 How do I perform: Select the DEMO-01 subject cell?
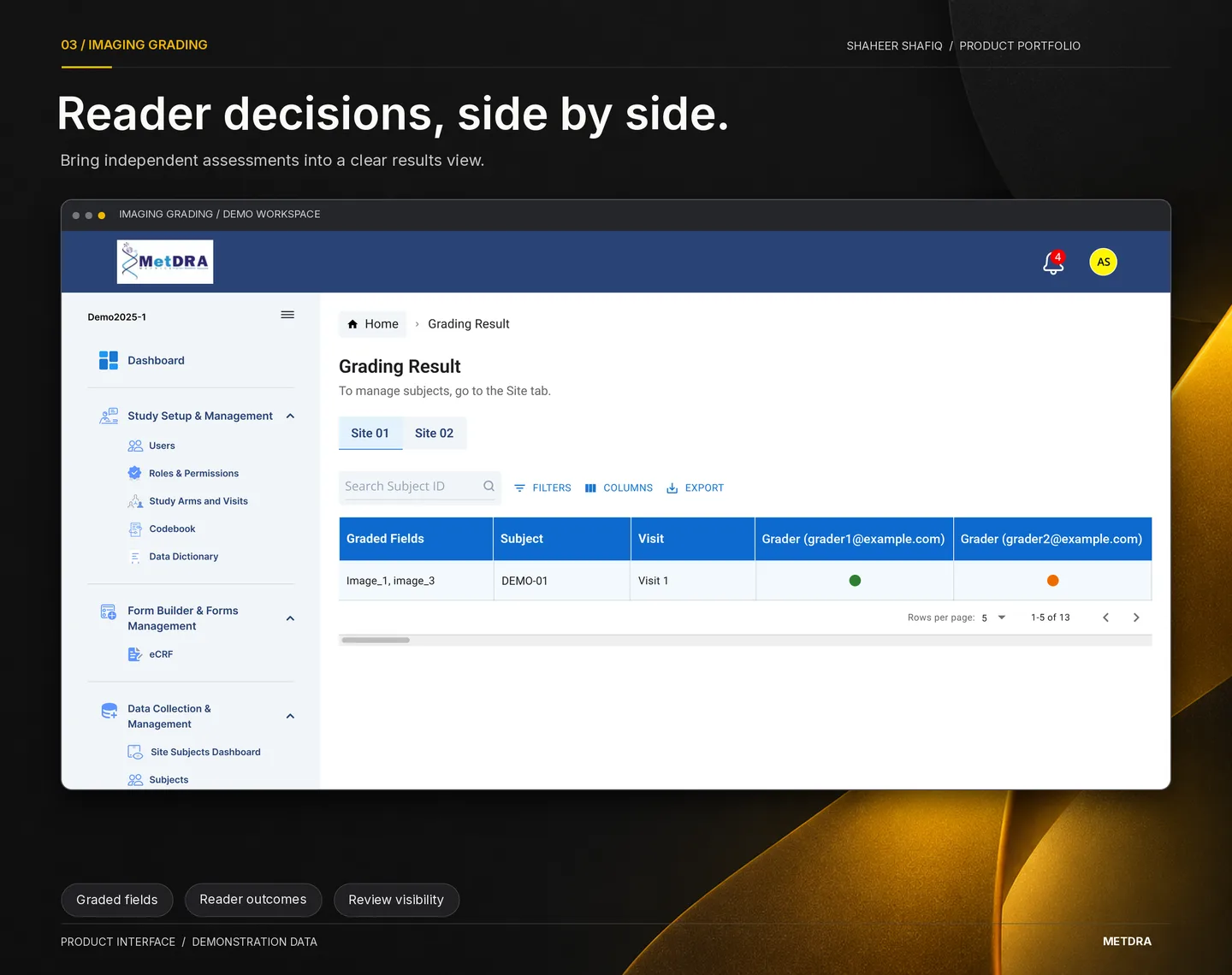tap(562, 581)
